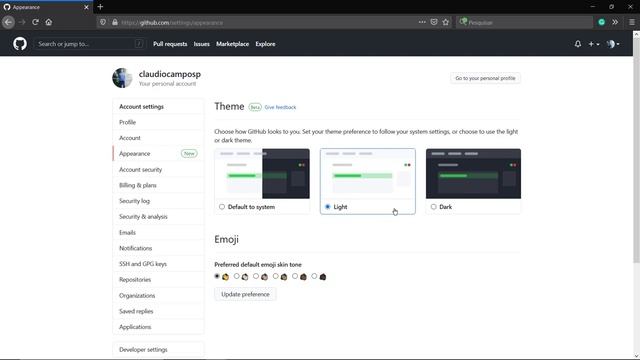Click Go to your personal profile
Screen dimensions: 640x360
pyautogui.click(x=485, y=78)
